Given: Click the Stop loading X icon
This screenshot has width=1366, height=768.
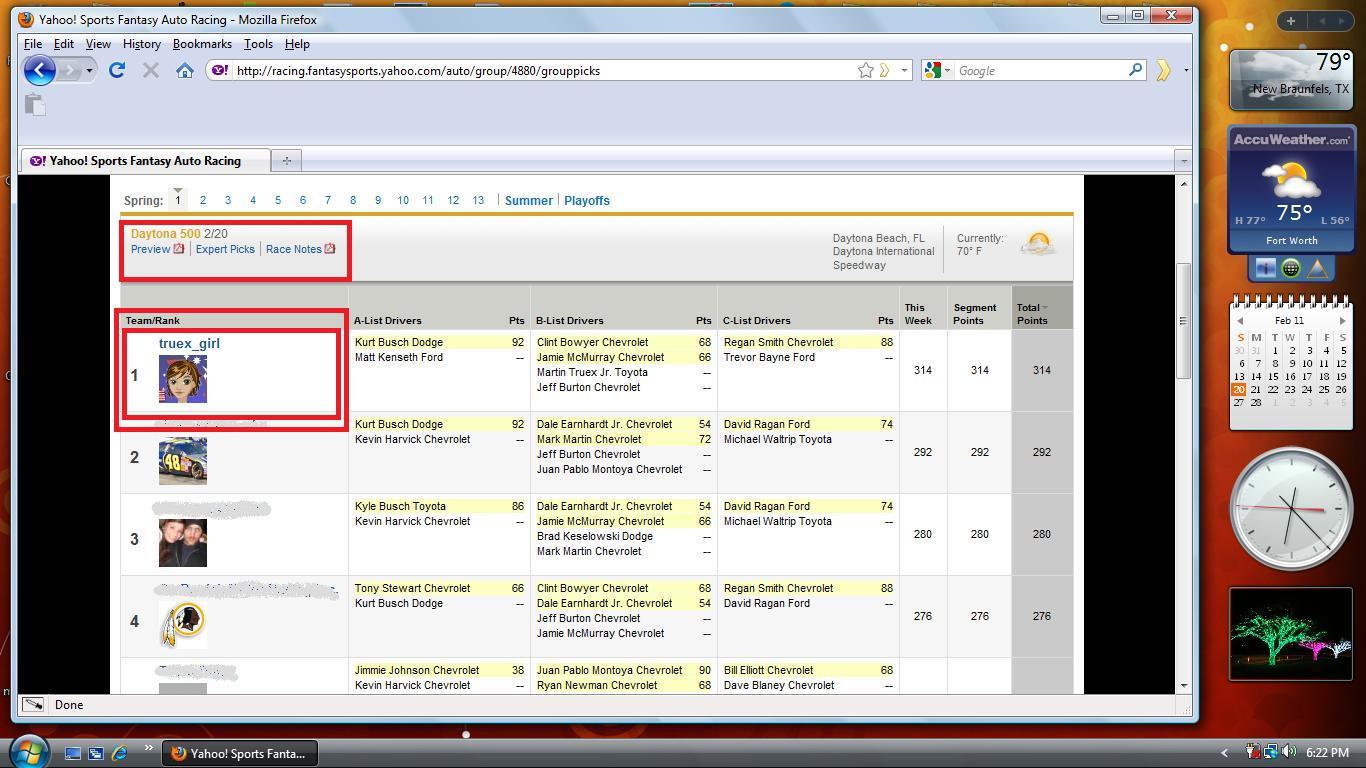Looking at the screenshot, I should tap(151, 70).
